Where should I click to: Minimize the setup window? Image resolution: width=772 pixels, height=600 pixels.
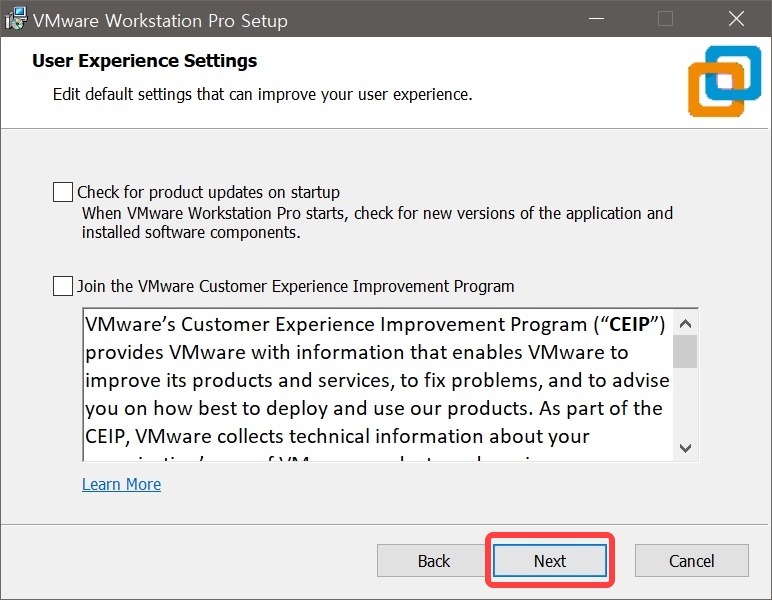pos(596,19)
